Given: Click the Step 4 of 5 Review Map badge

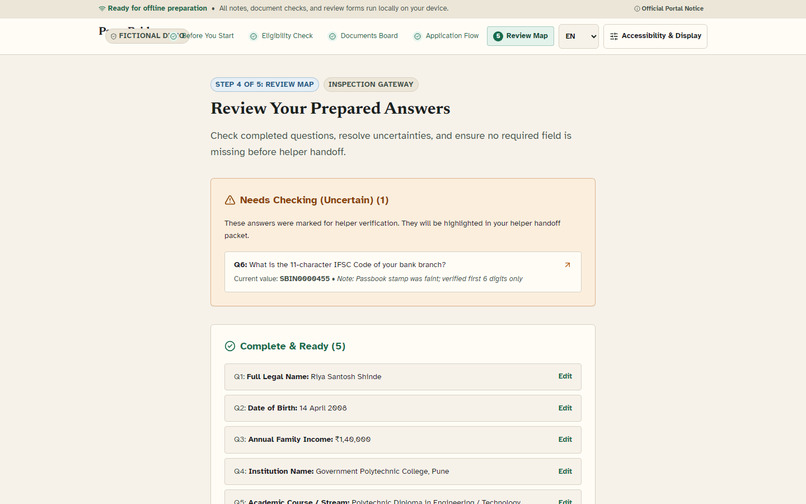Looking at the screenshot, I should [x=264, y=84].
